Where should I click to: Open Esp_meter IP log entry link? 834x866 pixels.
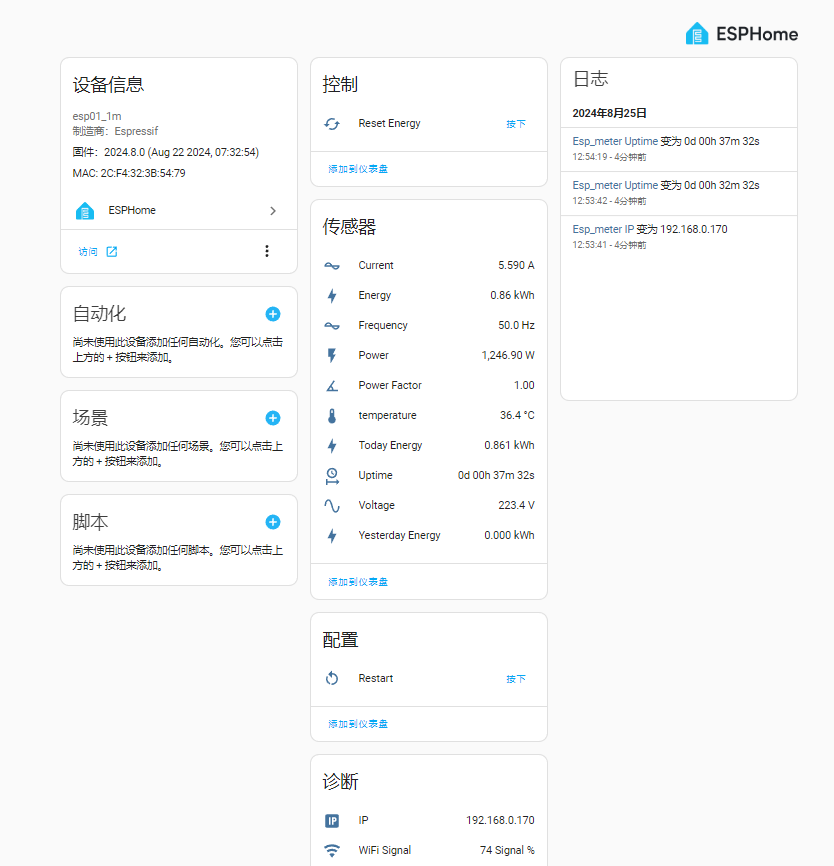point(603,229)
